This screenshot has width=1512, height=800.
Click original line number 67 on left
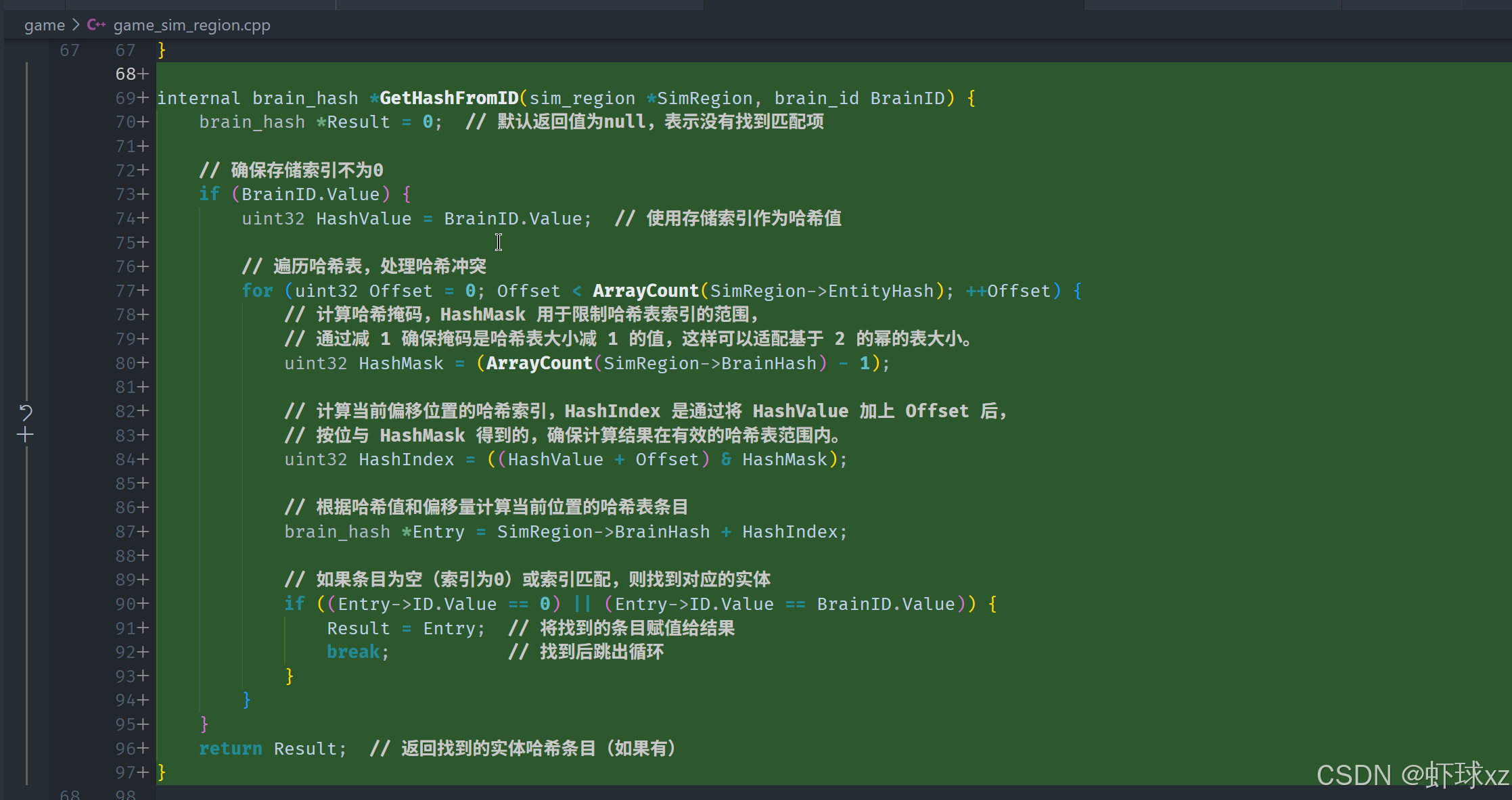pos(69,50)
